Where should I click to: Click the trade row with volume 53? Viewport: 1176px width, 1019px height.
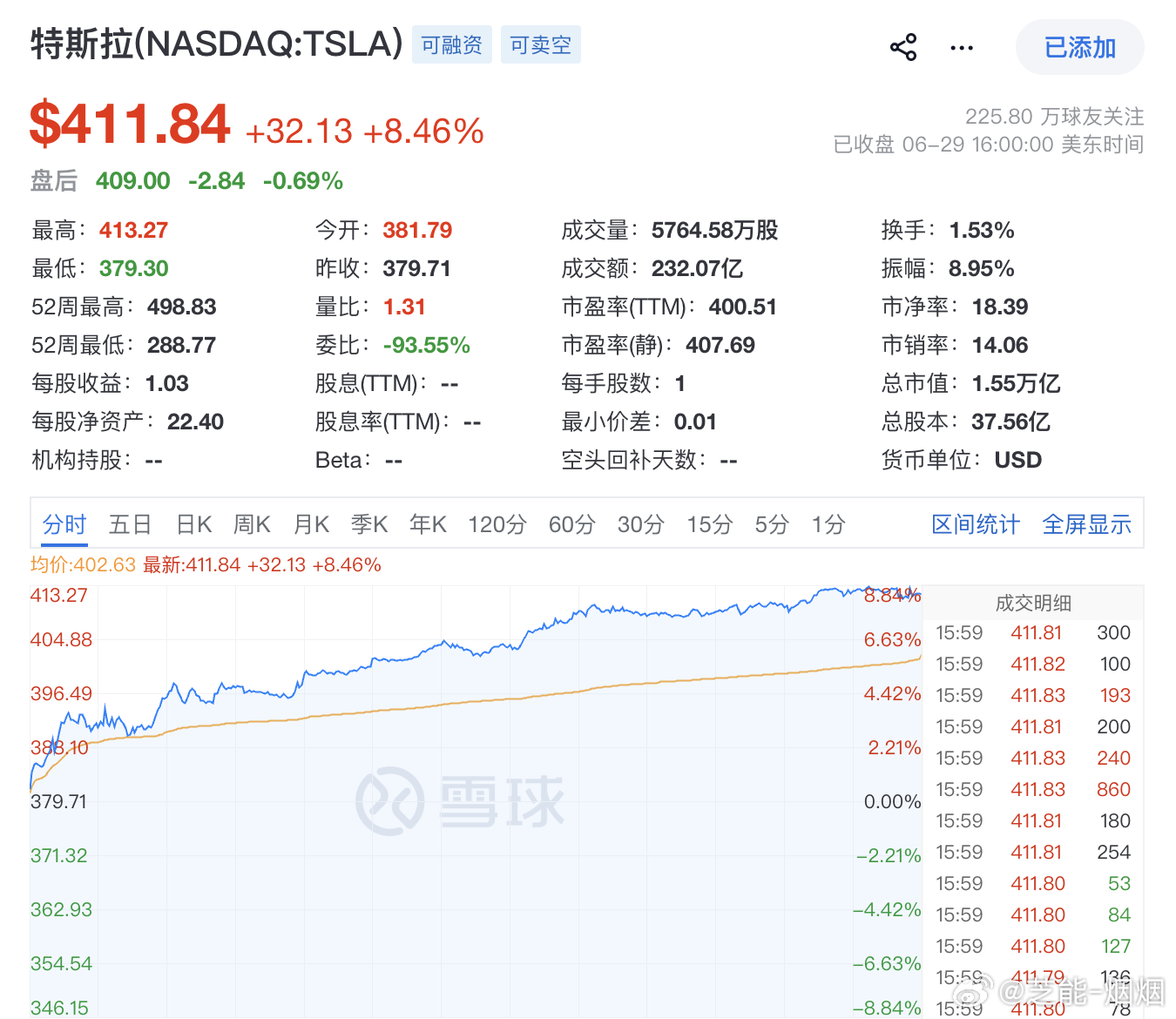pos(1033,884)
